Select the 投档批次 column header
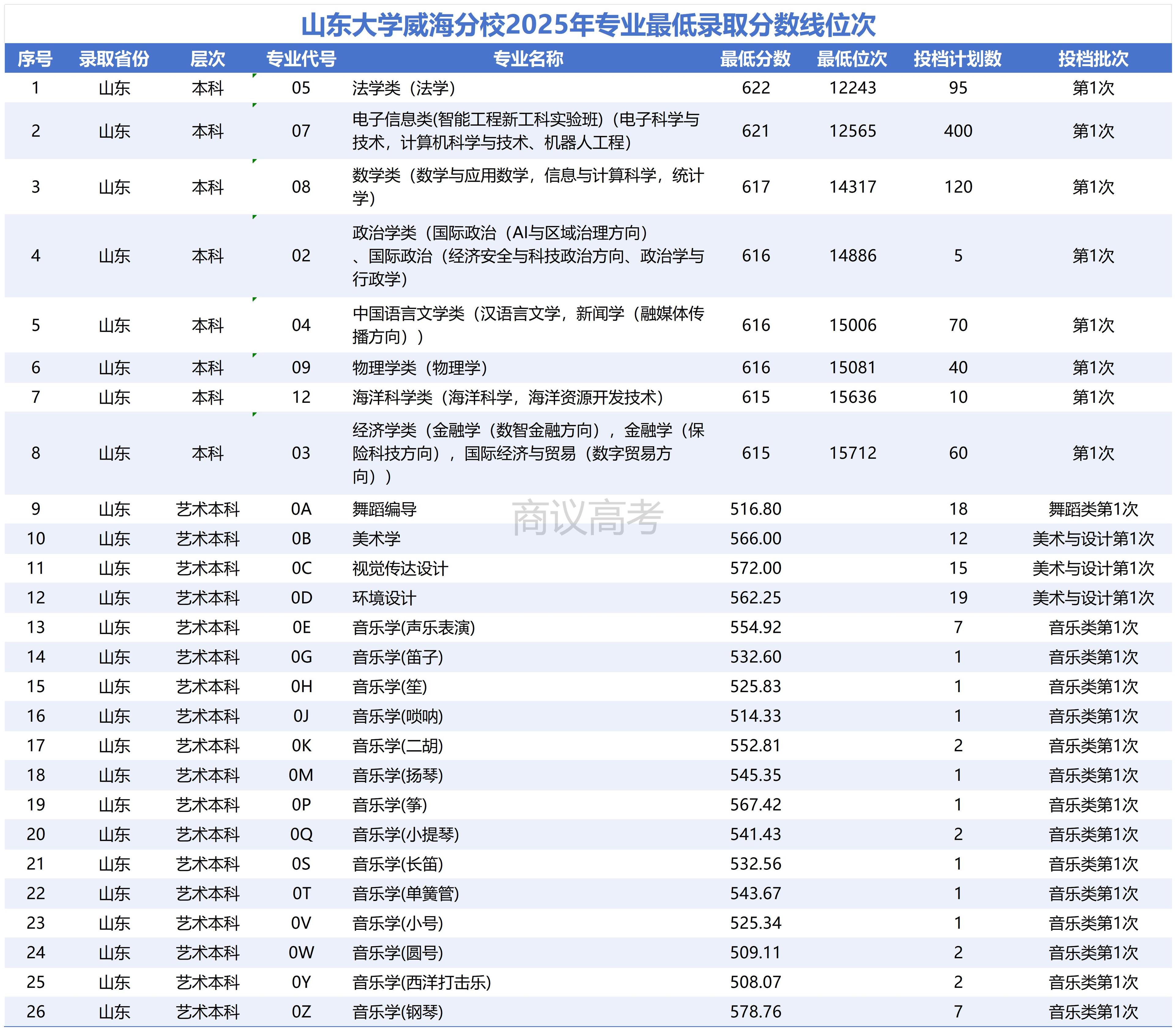Image resolution: width=1176 pixels, height=1031 pixels. tap(1093, 59)
